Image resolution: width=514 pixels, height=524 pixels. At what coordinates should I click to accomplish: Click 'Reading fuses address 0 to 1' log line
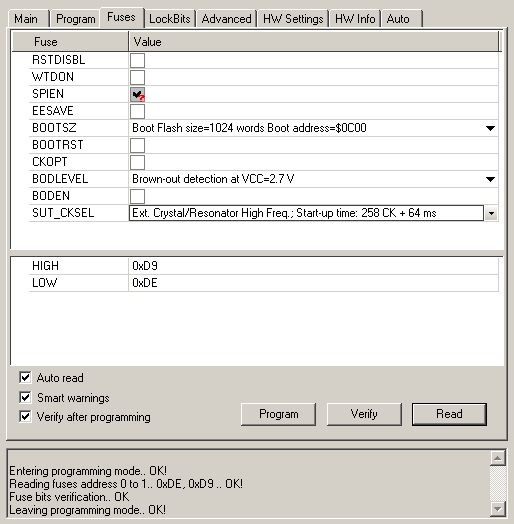126,484
